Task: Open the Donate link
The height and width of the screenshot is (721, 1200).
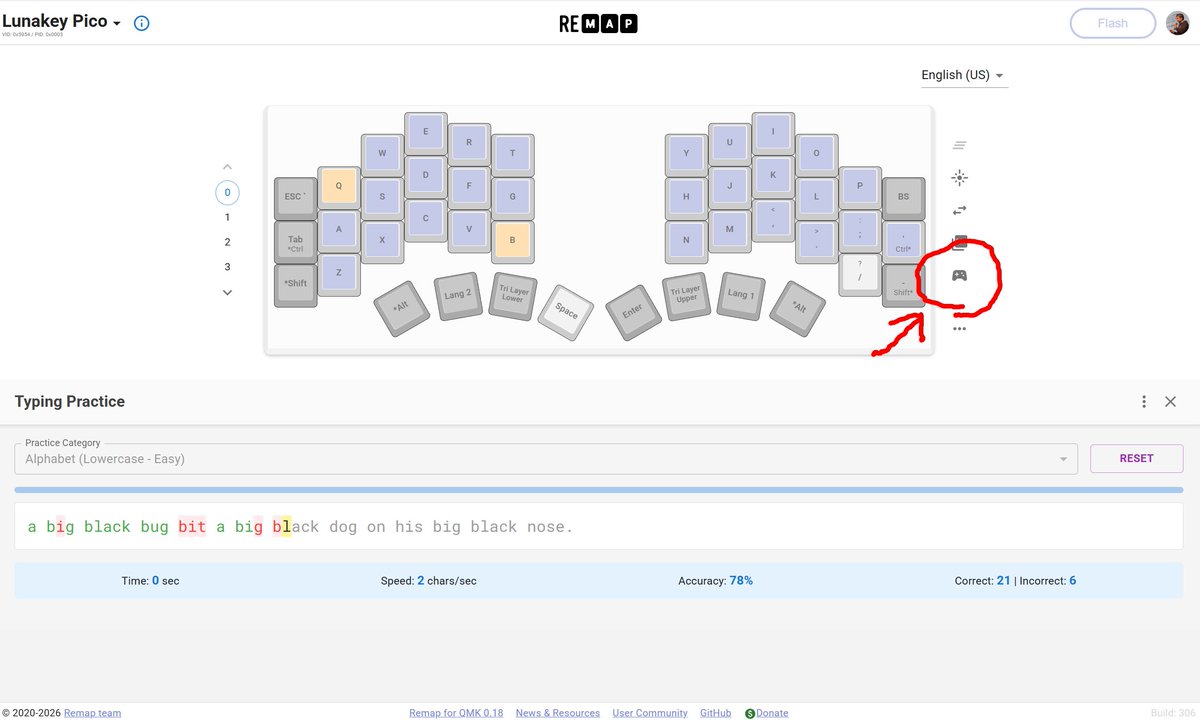Action: coord(766,713)
